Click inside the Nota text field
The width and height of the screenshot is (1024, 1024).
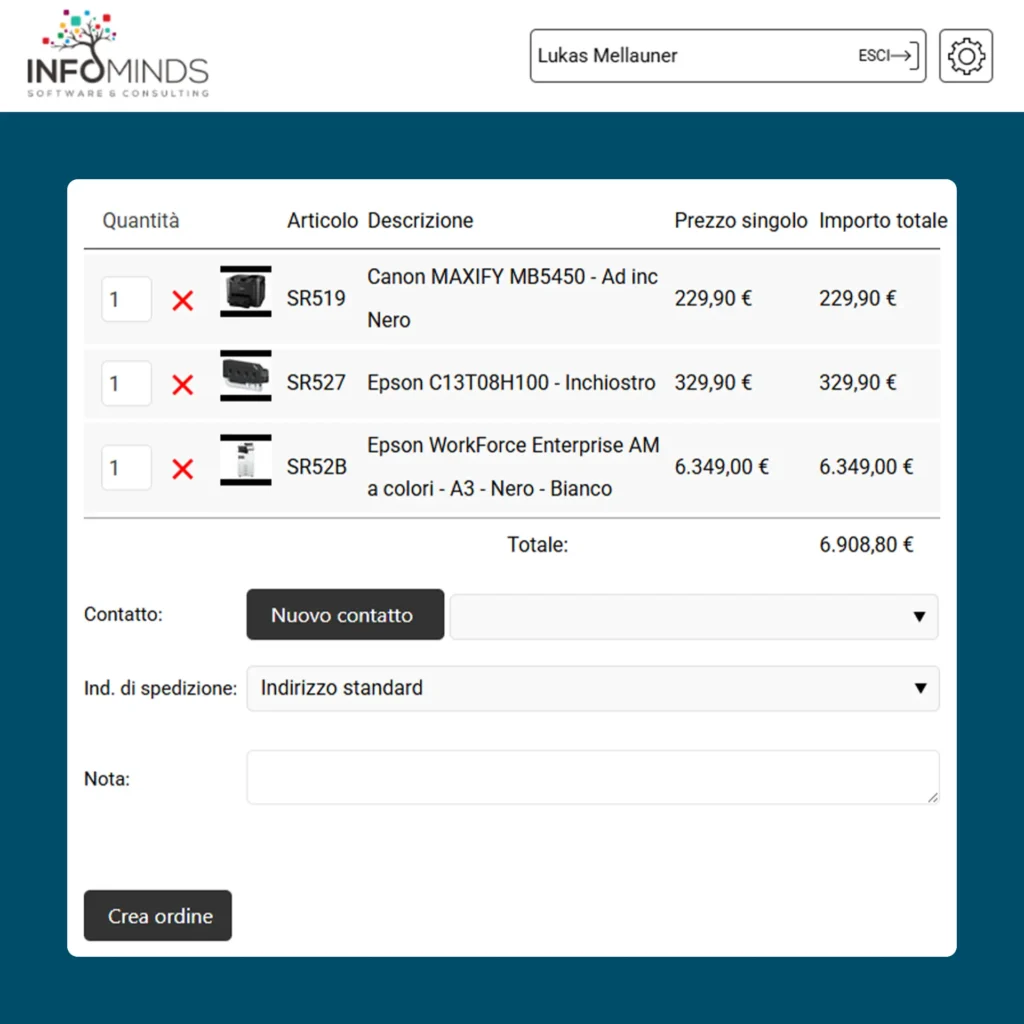click(x=592, y=777)
